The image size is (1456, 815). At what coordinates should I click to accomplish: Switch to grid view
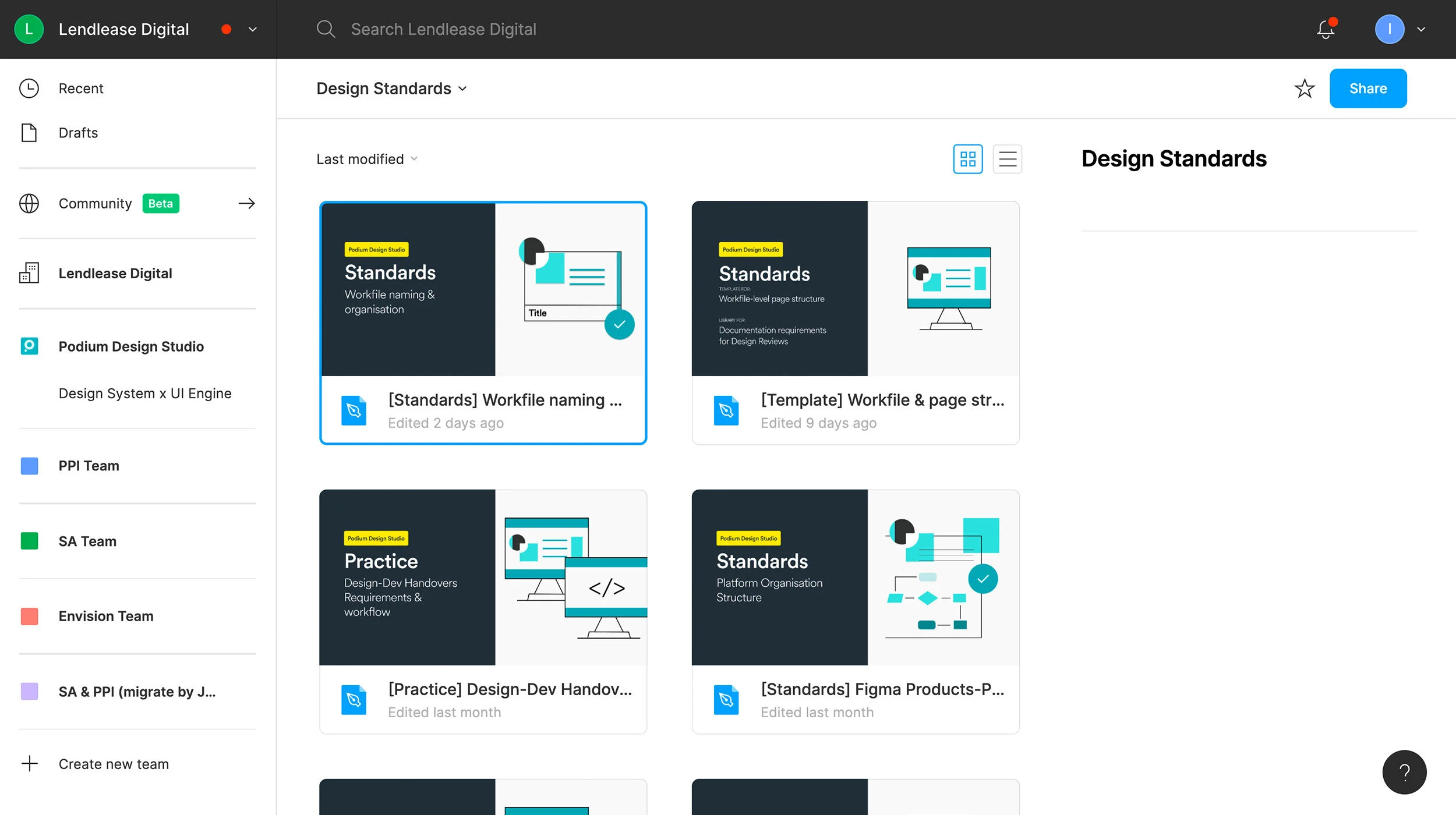pyautogui.click(x=968, y=159)
